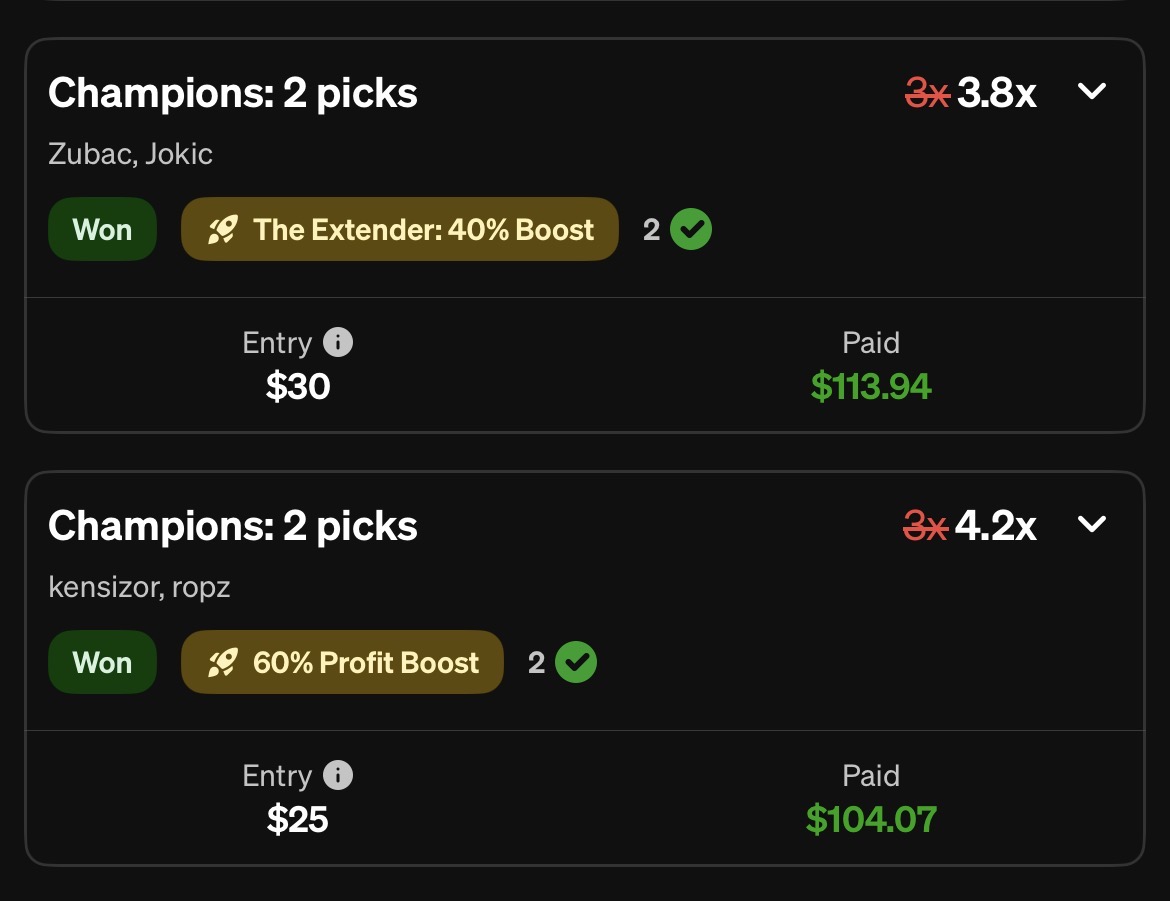
Task: Click info icon beside $30 Entry label
Action: 338,343
